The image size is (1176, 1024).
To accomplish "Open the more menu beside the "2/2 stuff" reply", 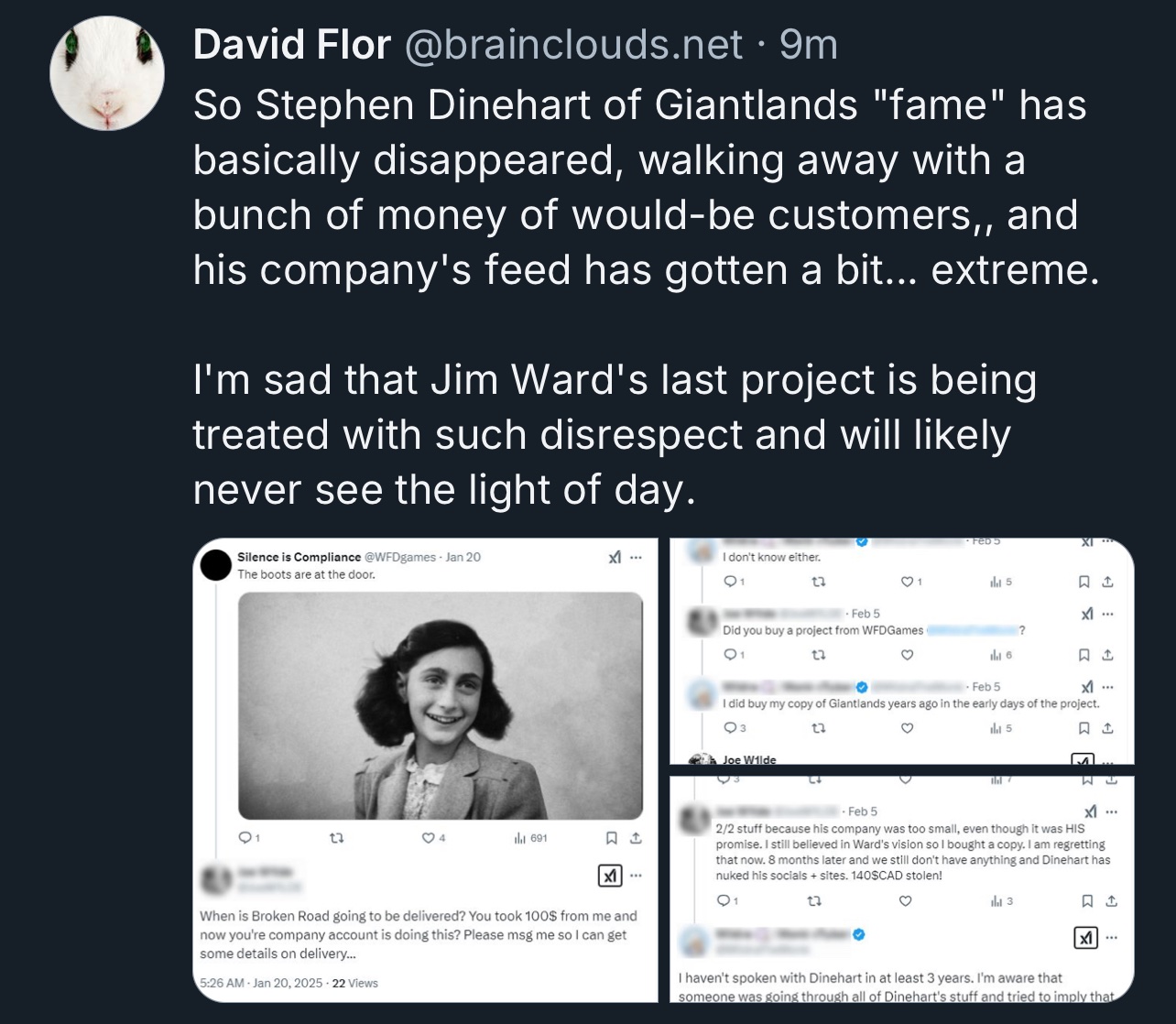I will [1111, 812].
